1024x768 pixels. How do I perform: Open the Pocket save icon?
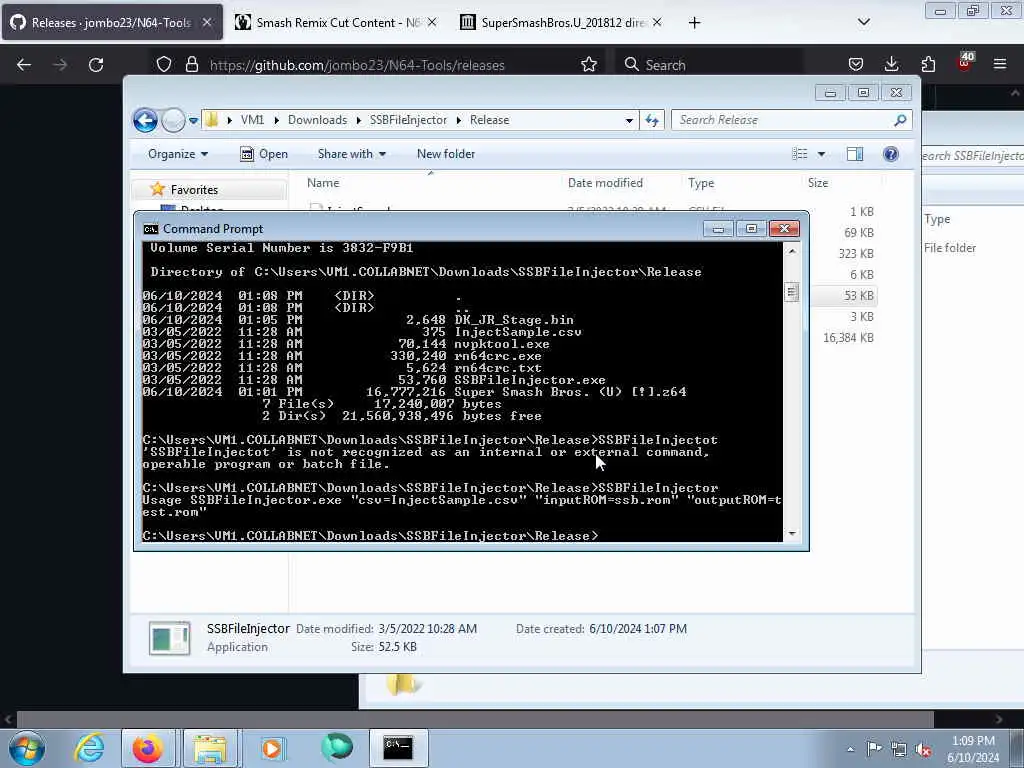pyautogui.click(x=856, y=65)
